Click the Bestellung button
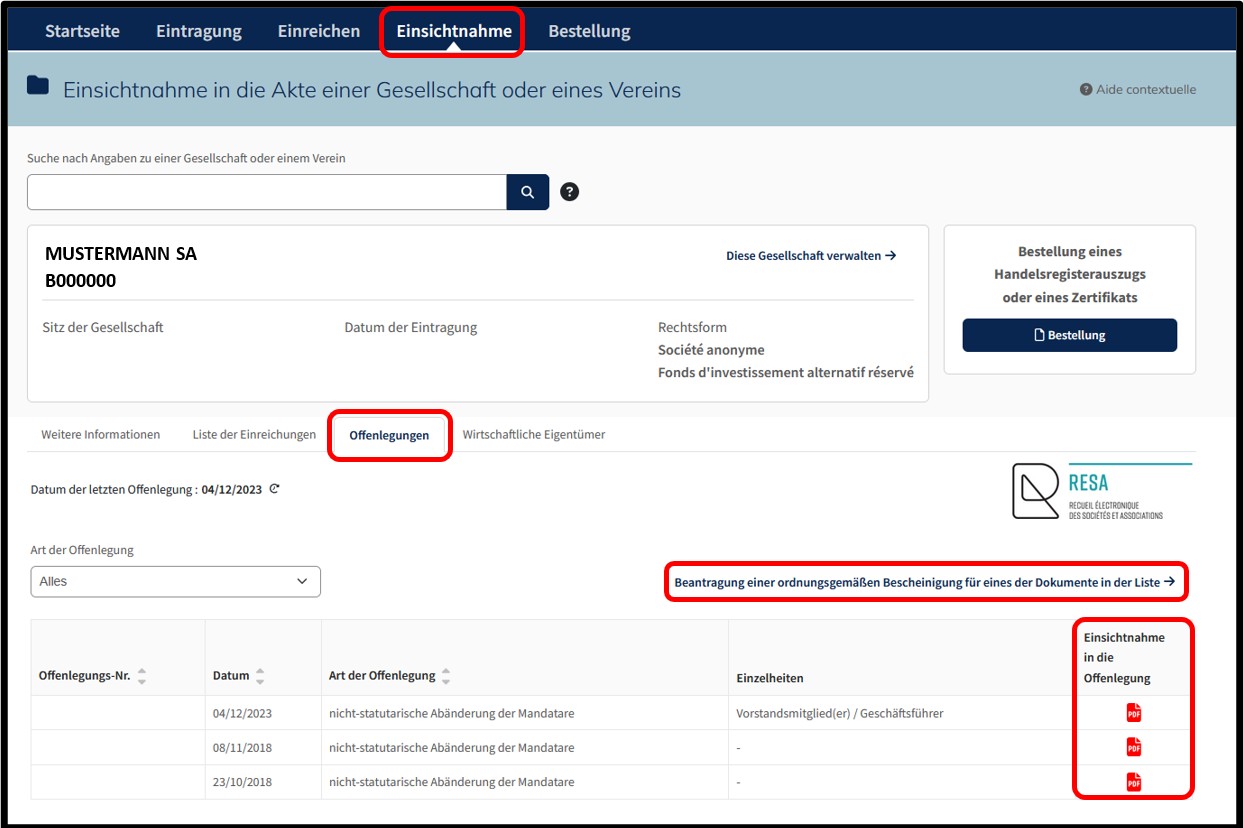Image resolution: width=1243 pixels, height=828 pixels. pos(1070,335)
